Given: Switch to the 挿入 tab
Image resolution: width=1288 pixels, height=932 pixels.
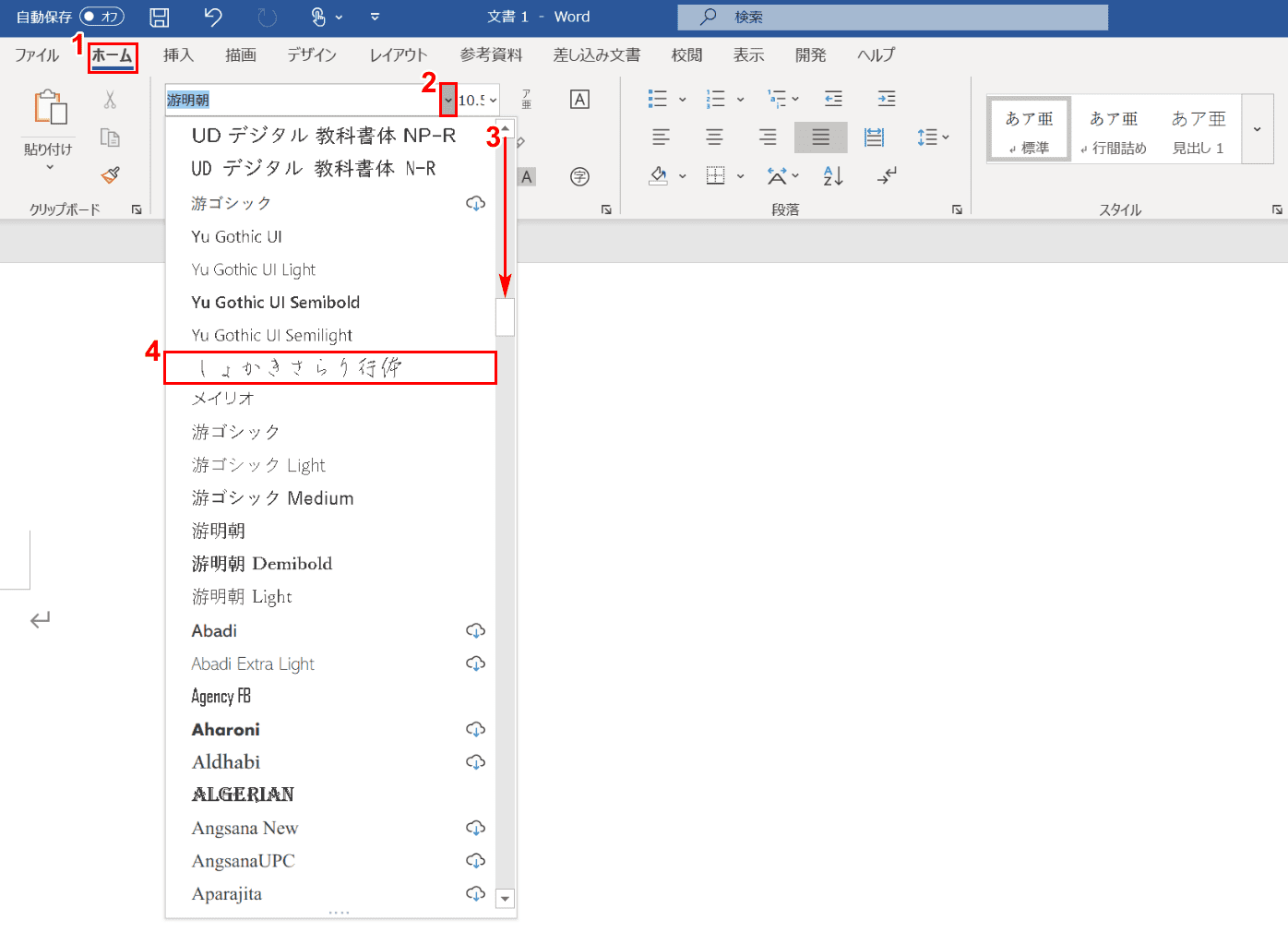Looking at the screenshot, I should pos(178,55).
